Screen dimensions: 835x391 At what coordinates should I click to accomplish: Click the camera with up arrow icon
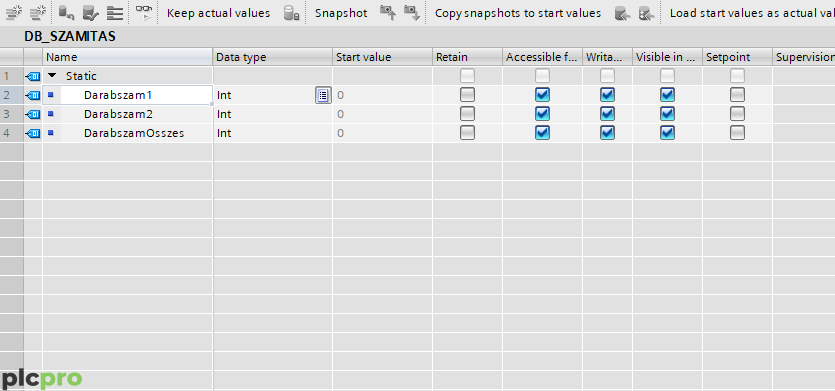tap(388, 12)
